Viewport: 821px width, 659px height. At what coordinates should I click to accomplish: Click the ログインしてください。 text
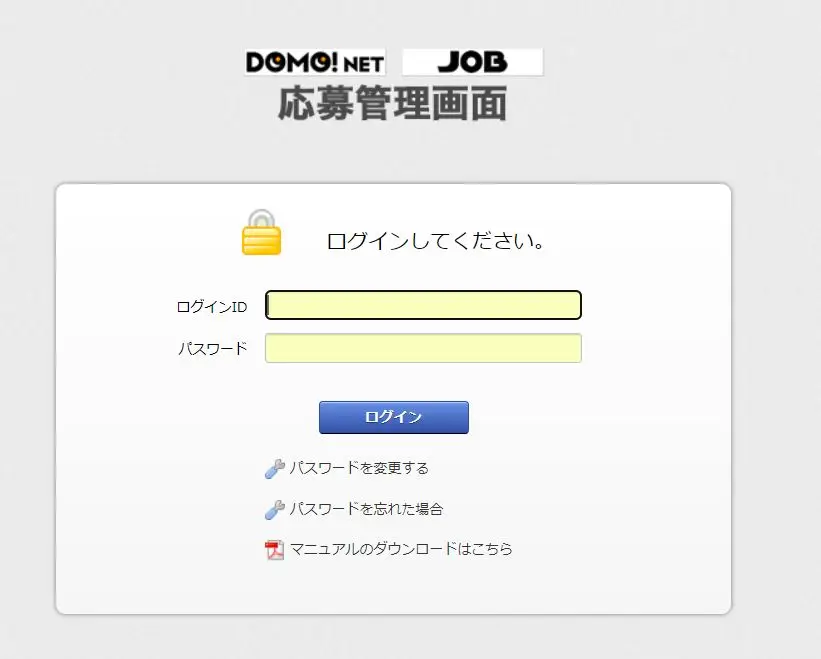pyautogui.click(x=436, y=241)
